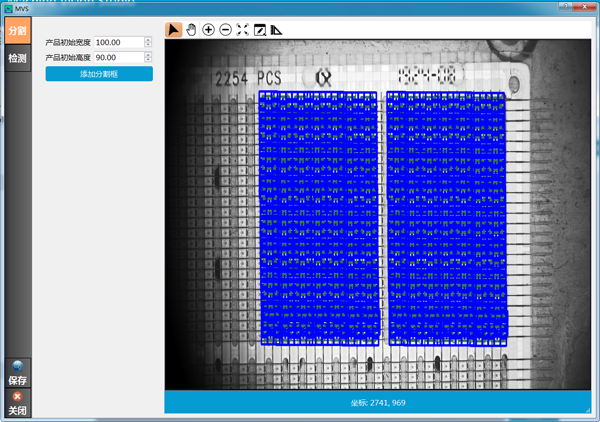Fit image to window with expand icon
This screenshot has height=422, width=600.
click(x=242, y=30)
